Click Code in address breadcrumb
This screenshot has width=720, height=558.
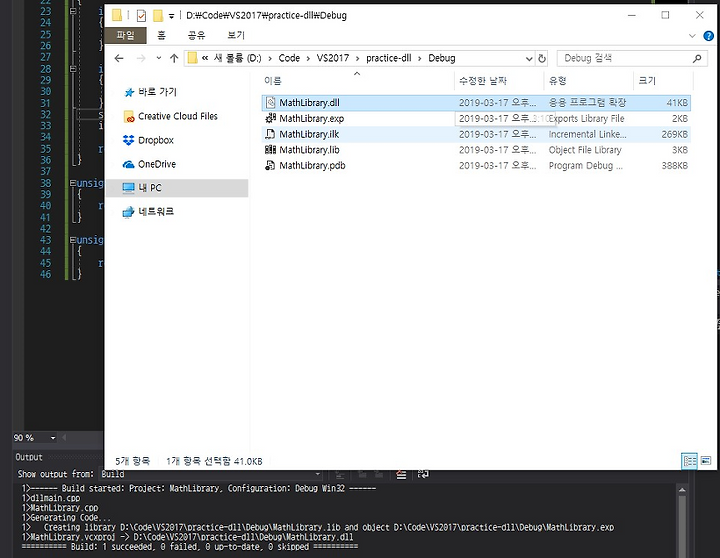(x=289, y=58)
